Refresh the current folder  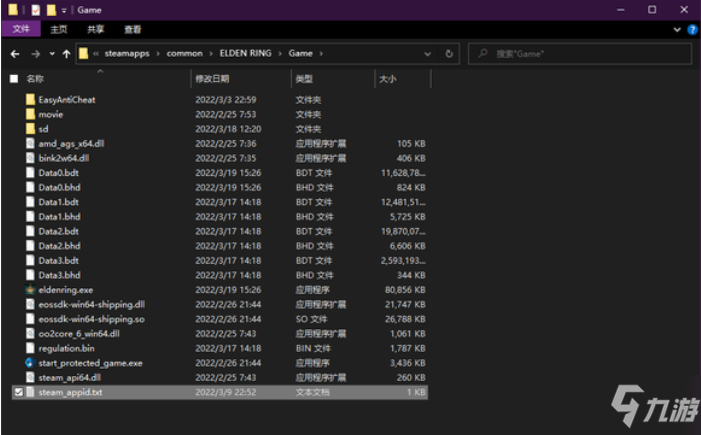click(x=449, y=54)
